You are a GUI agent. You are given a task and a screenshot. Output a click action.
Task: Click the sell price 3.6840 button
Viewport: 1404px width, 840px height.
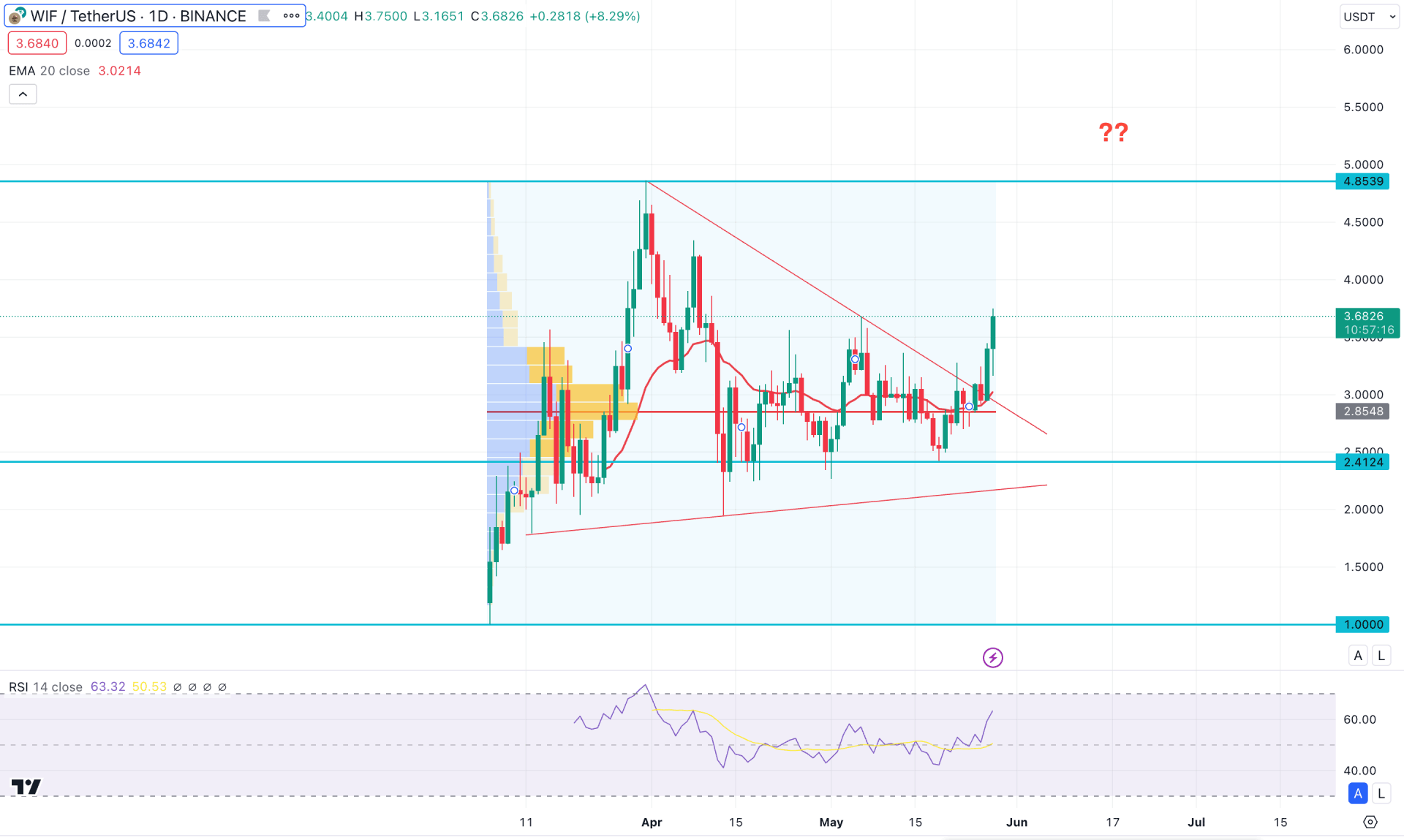pos(37,43)
